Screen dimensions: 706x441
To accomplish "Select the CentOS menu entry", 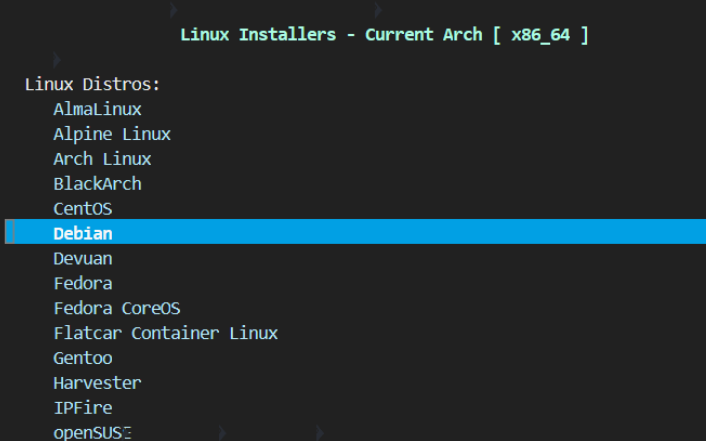I will tap(82, 209).
